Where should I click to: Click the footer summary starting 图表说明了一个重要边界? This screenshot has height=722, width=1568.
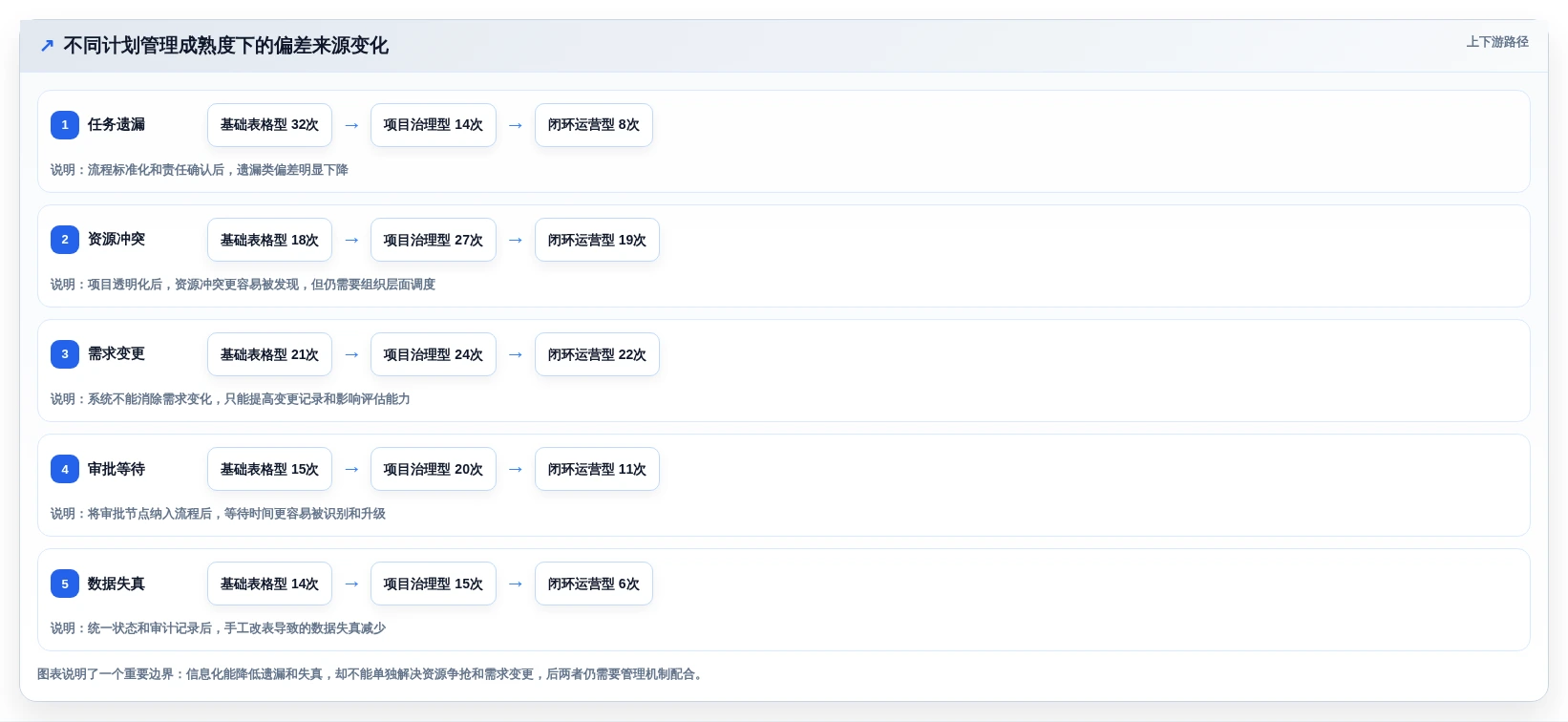coord(372,674)
